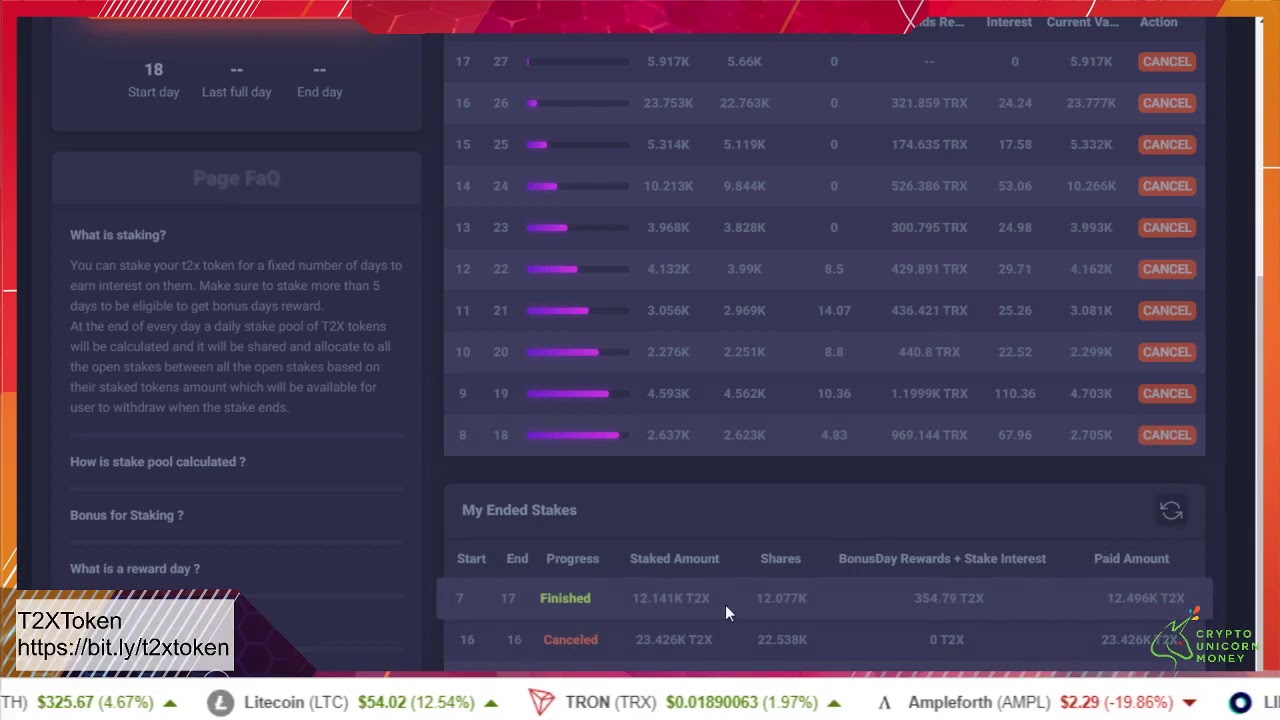Cancel the stake starting day 17

point(1167,62)
